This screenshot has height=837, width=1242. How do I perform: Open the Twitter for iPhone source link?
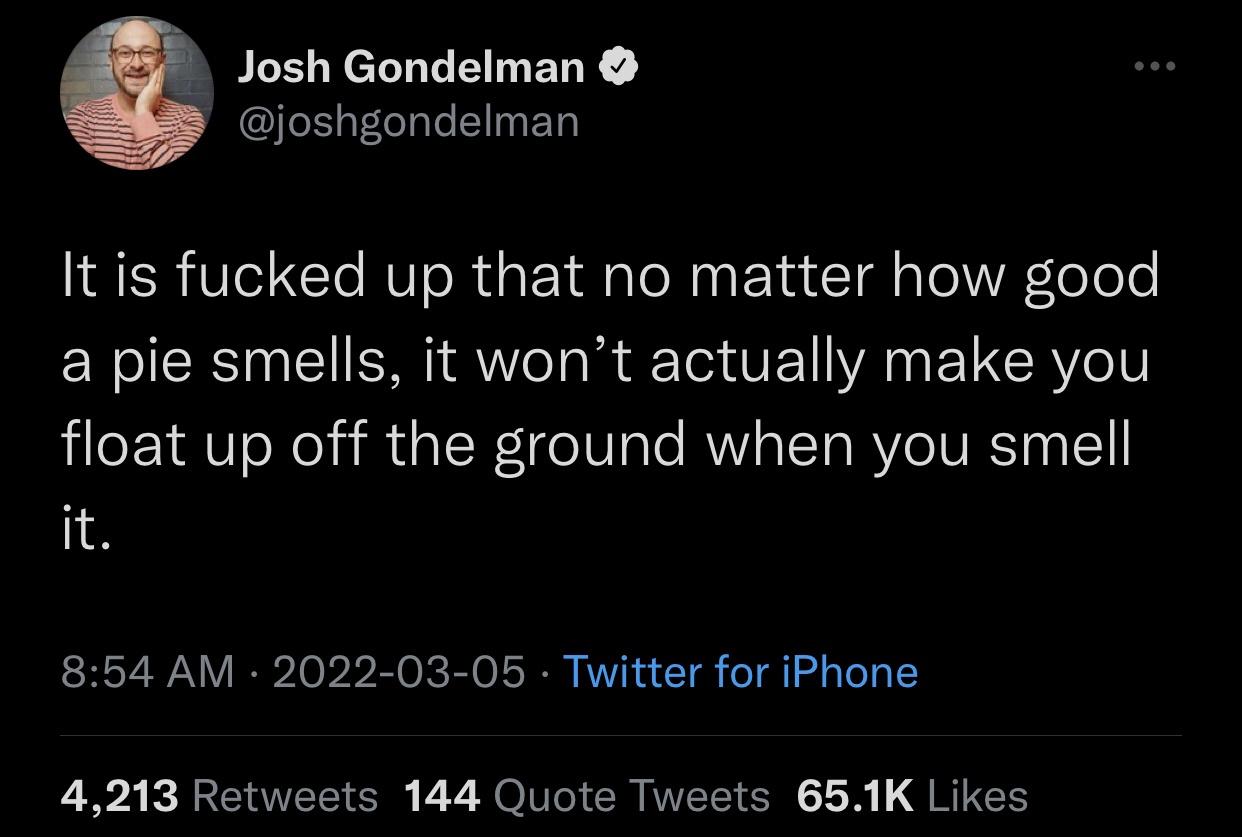[x=740, y=672]
